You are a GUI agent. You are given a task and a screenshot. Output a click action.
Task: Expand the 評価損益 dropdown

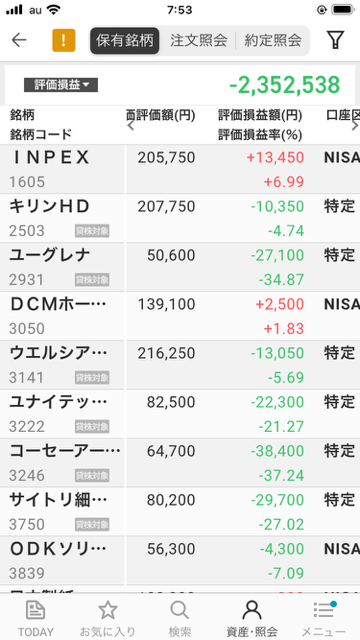61,85
